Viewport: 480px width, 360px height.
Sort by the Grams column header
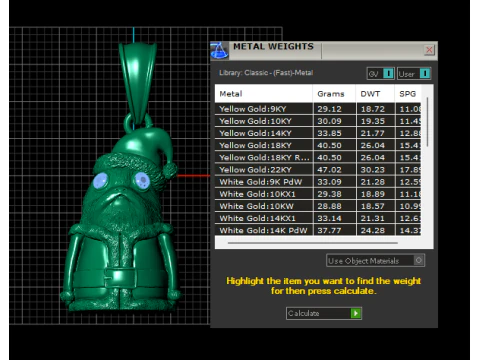click(334, 94)
